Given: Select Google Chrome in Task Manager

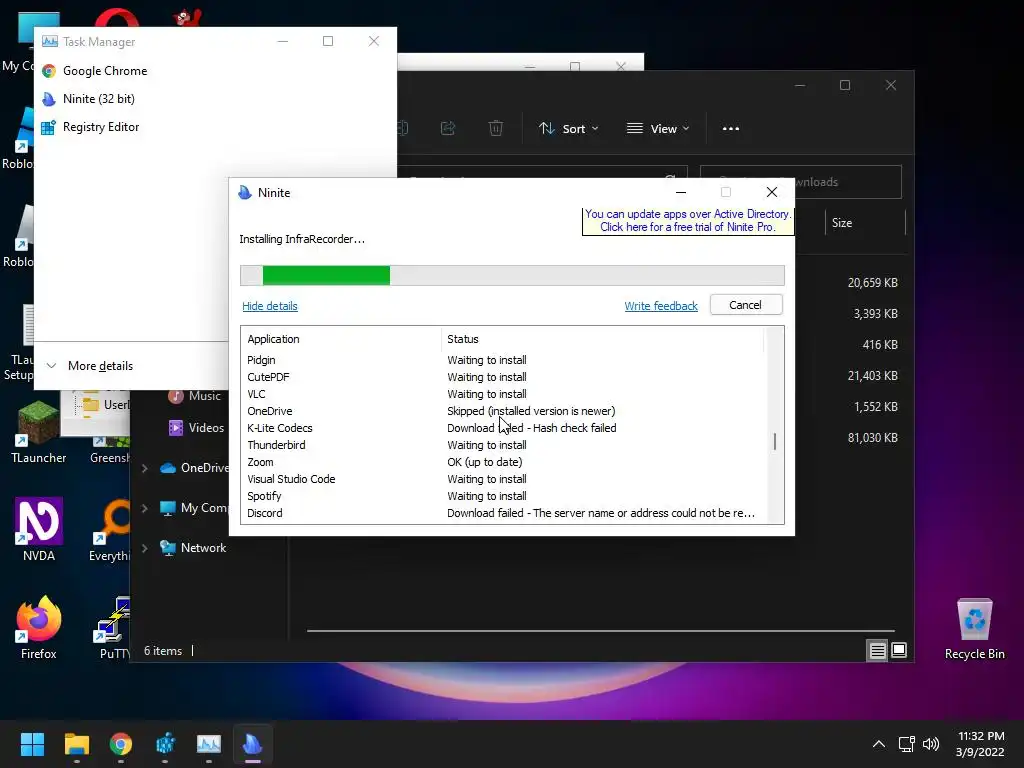Looking at the screenshot, I should point(104,71).
